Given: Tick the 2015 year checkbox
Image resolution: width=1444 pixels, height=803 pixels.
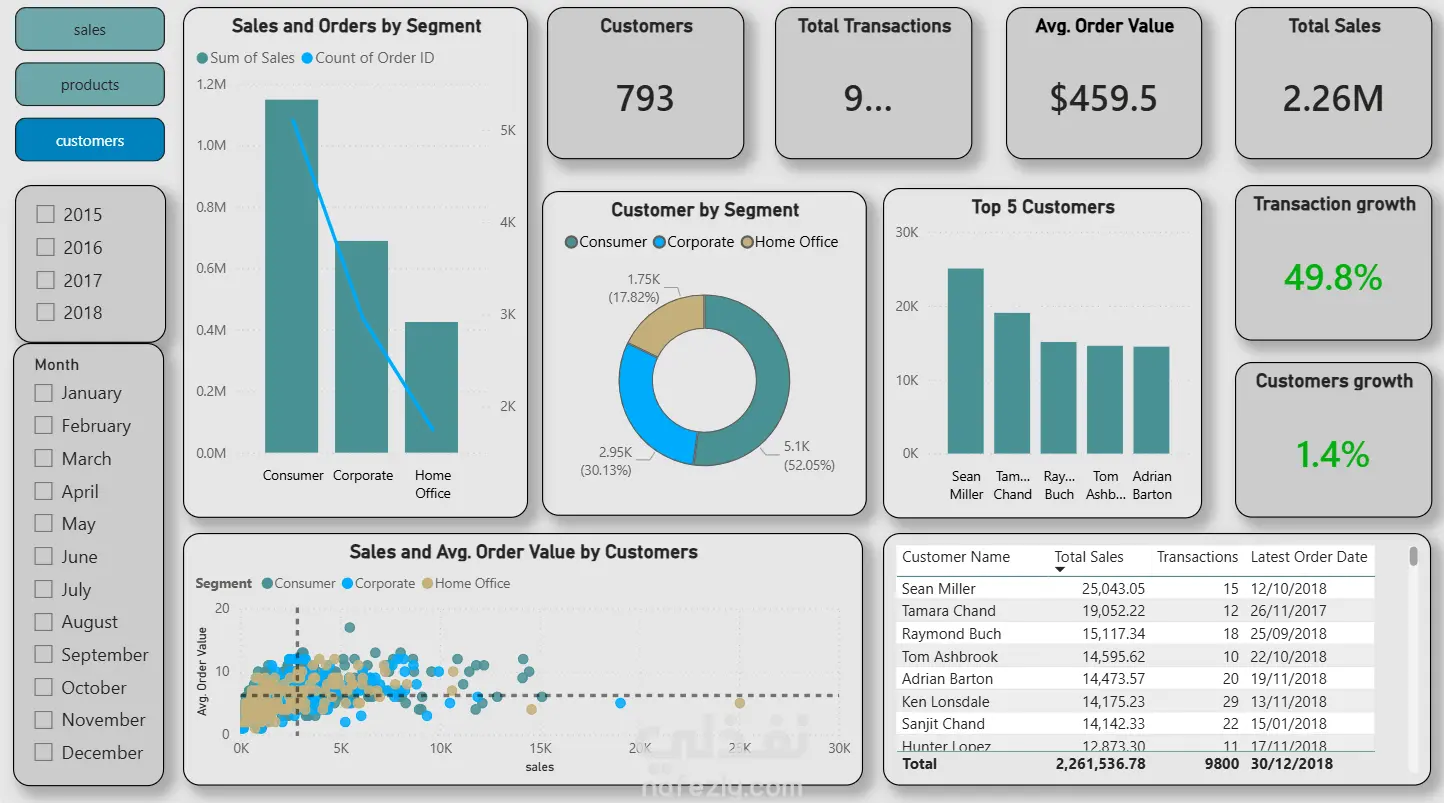Looking at the screenshot, I should pos(45,214).
